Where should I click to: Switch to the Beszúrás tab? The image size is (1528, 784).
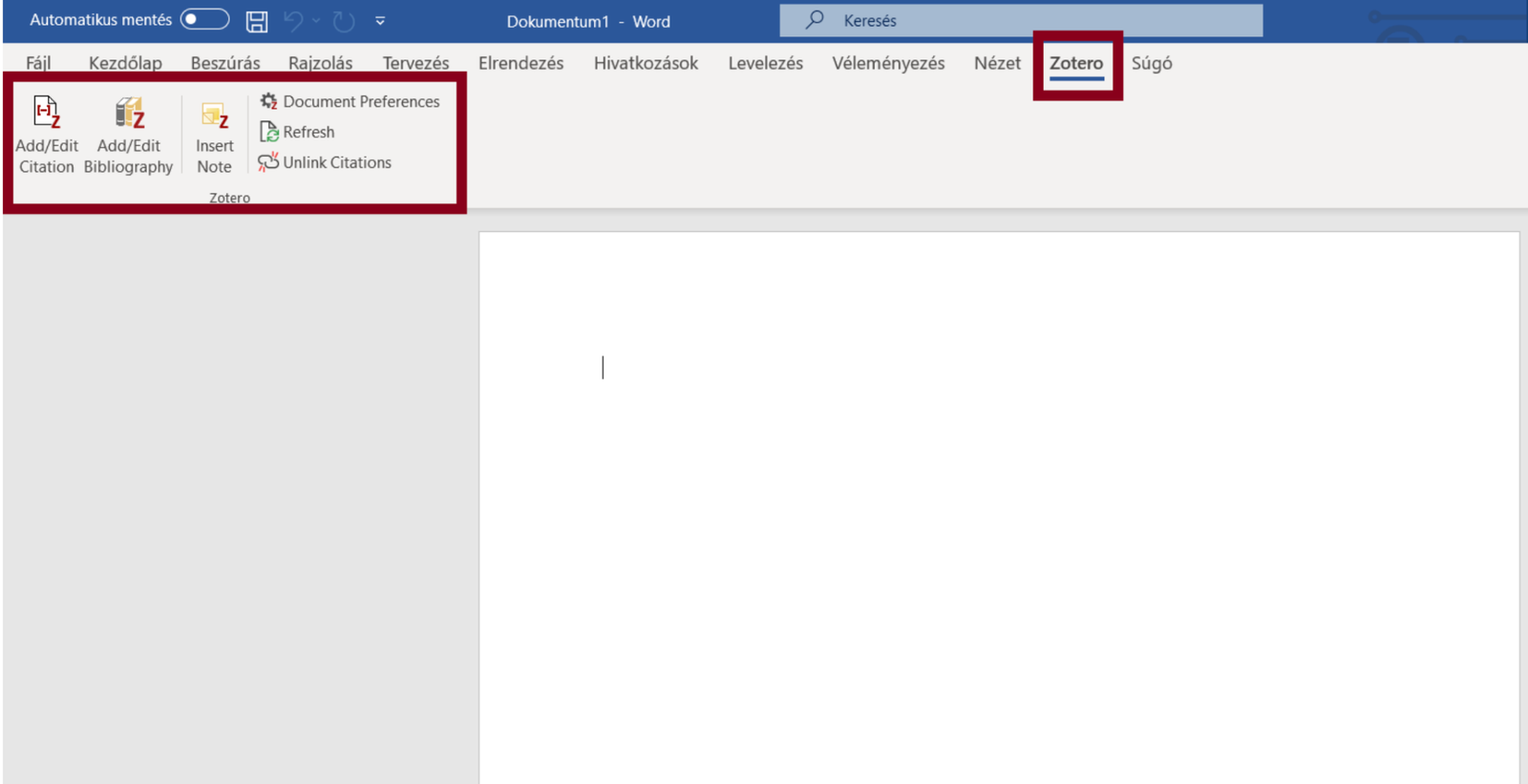[225, 63]
